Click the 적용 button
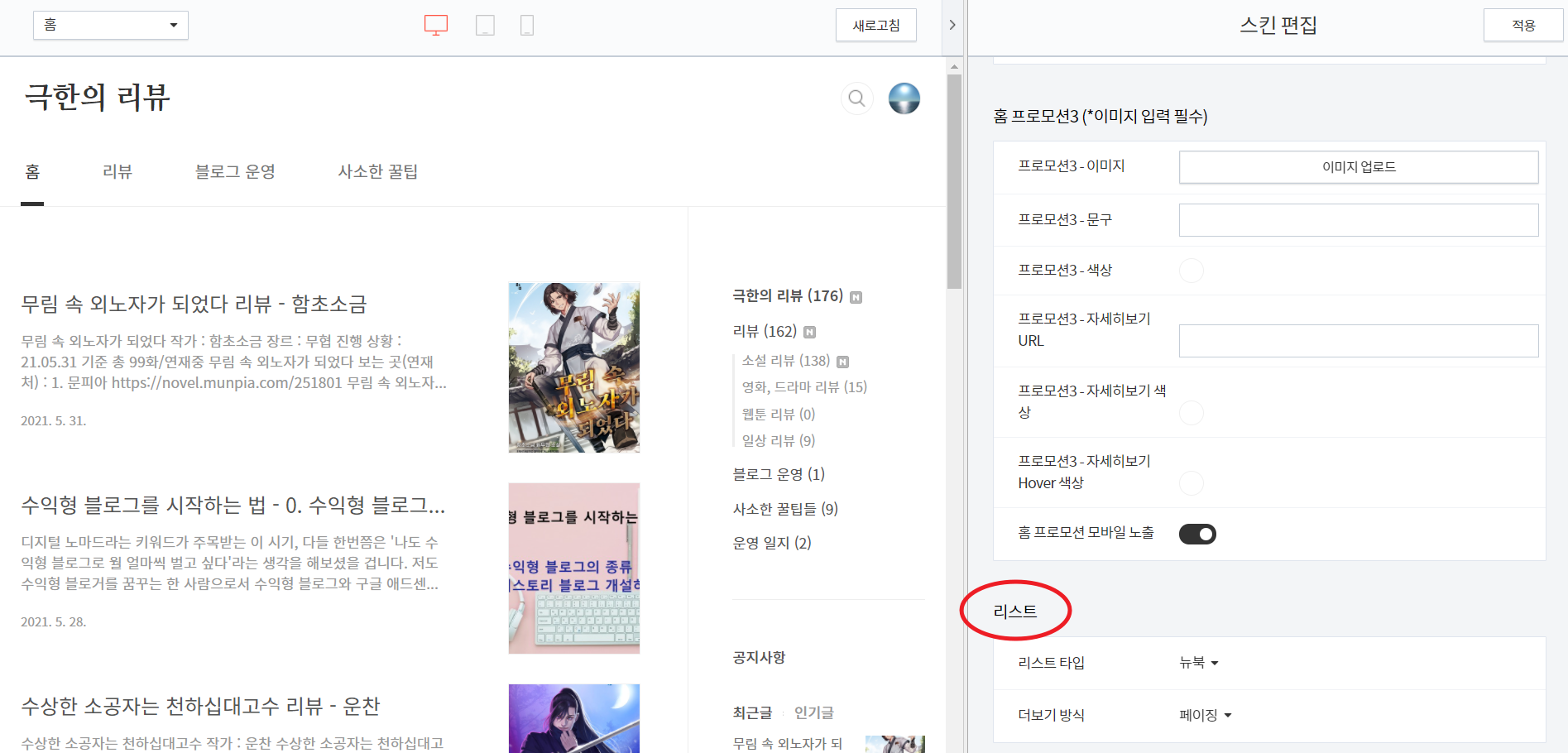The image size is (1568, 753). pos(1523,25)
